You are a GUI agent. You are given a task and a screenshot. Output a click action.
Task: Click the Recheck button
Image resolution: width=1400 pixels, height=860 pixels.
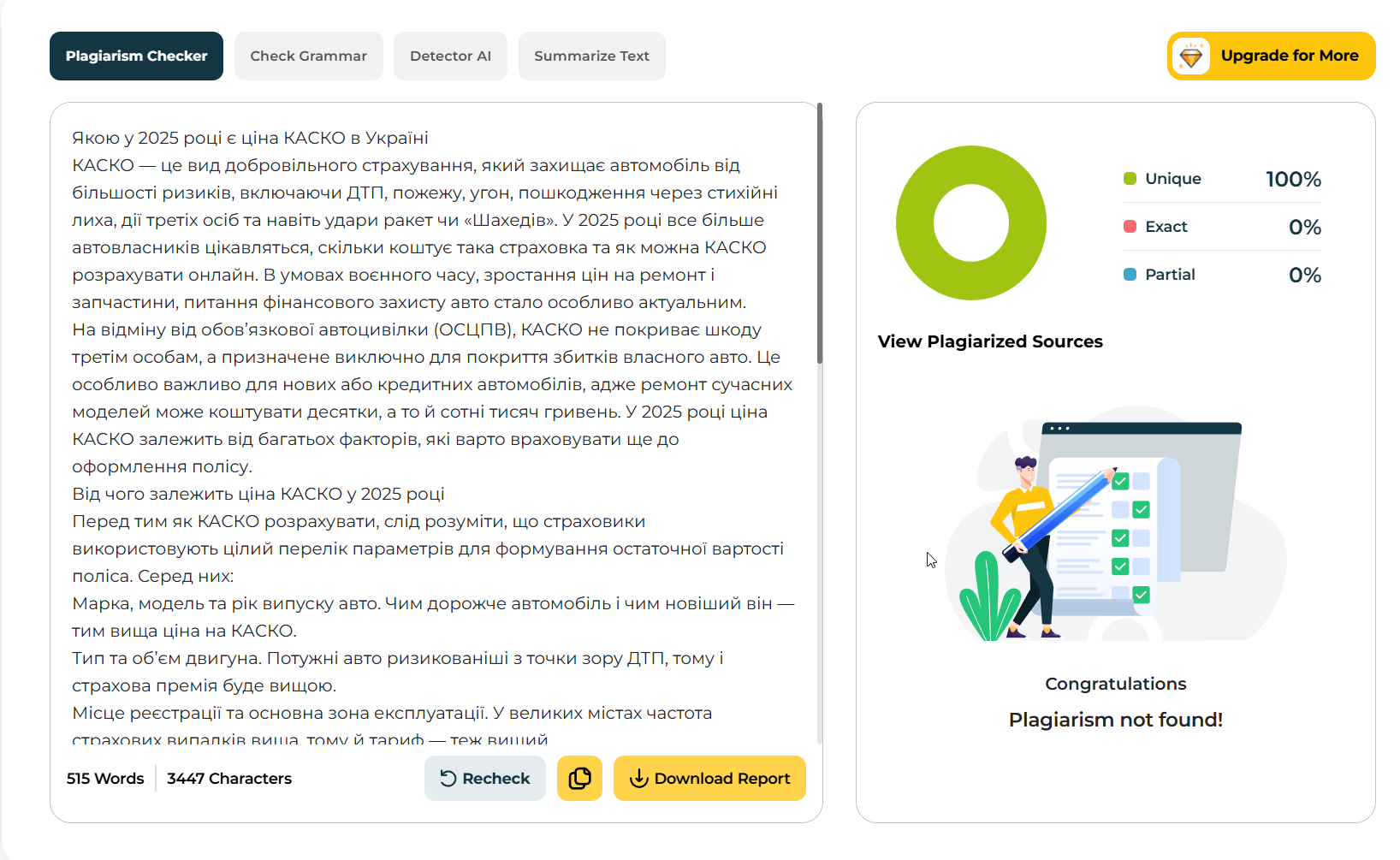click(484, 778)
